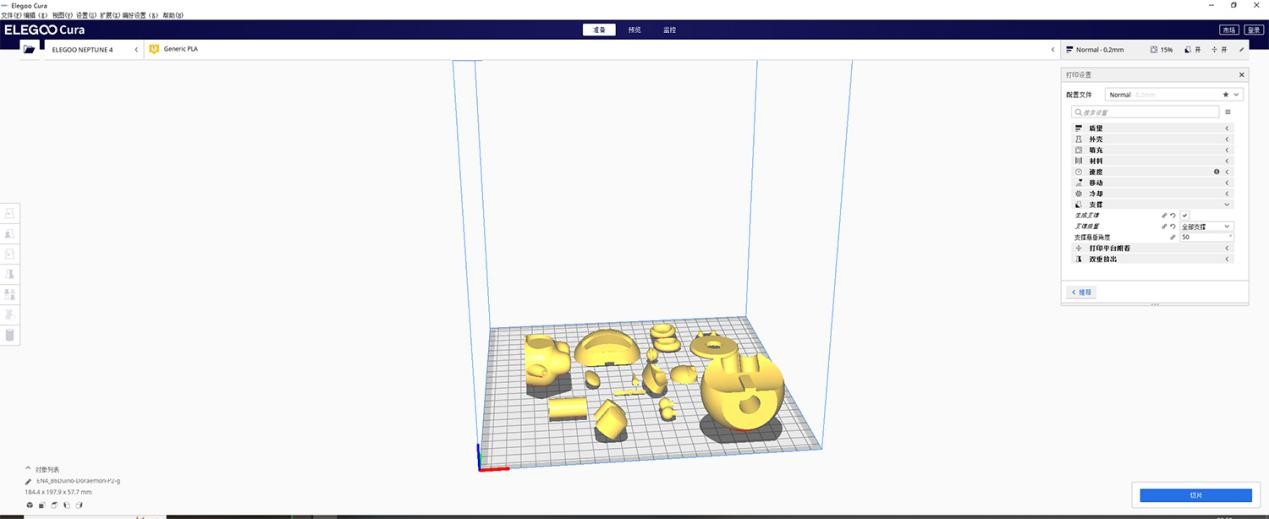Click the Recommended button in settings panel
Image resolution: width=1269 pixels, height=519 pixels.
coord(1082,292)
